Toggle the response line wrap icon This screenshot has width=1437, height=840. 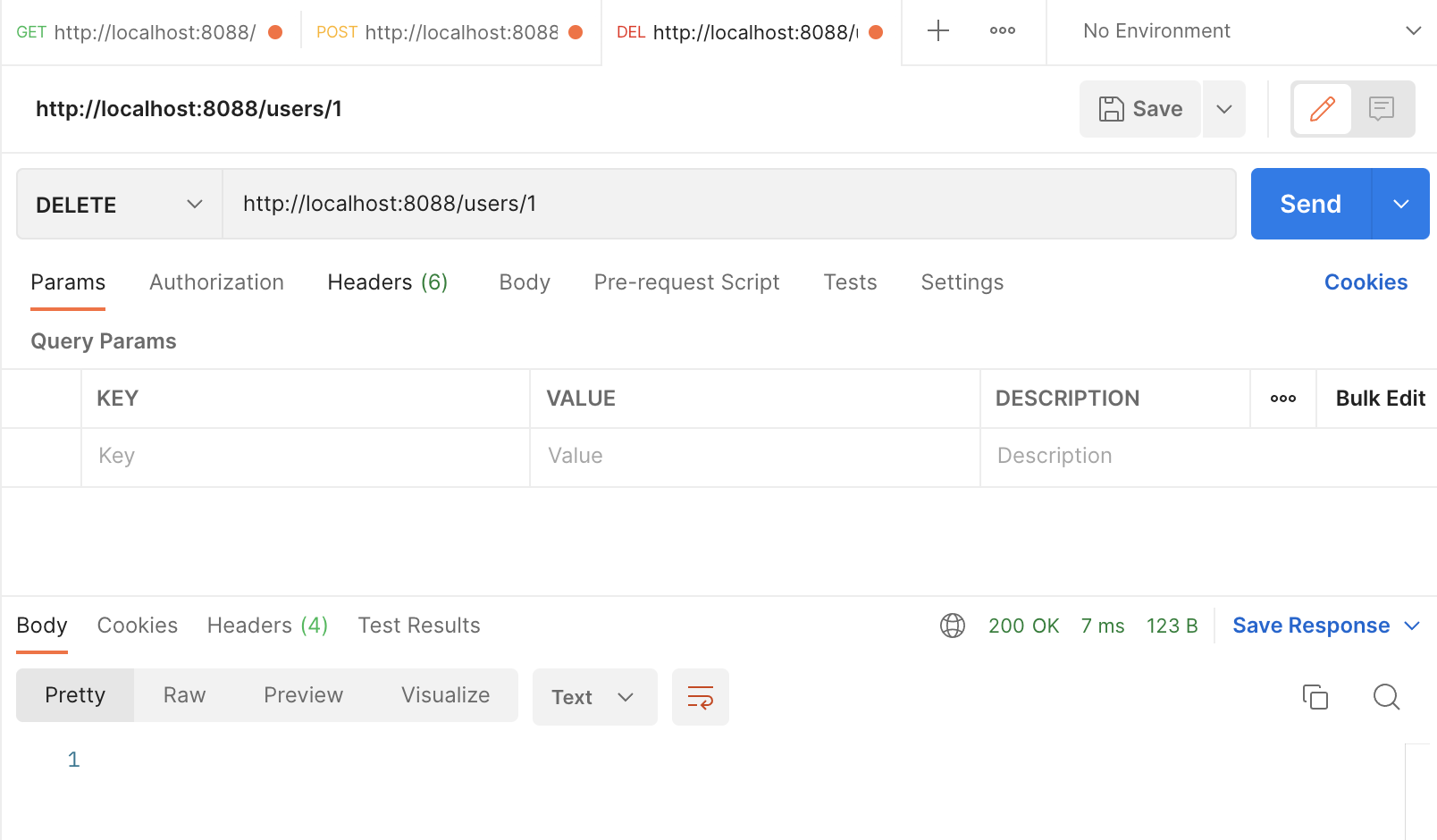(701, 697)
